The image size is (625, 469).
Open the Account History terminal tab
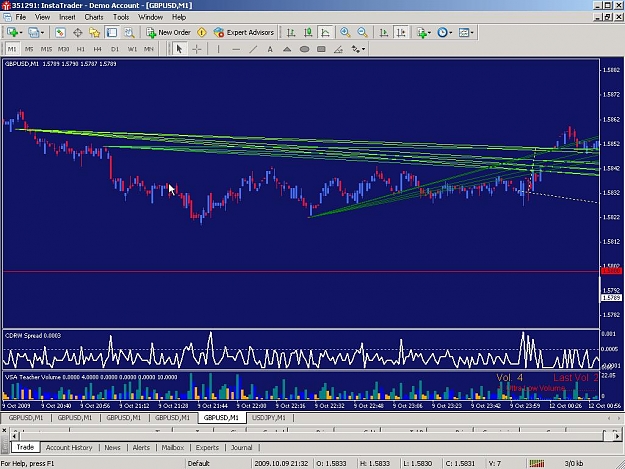pyautogui.click(x=69, y=447)
